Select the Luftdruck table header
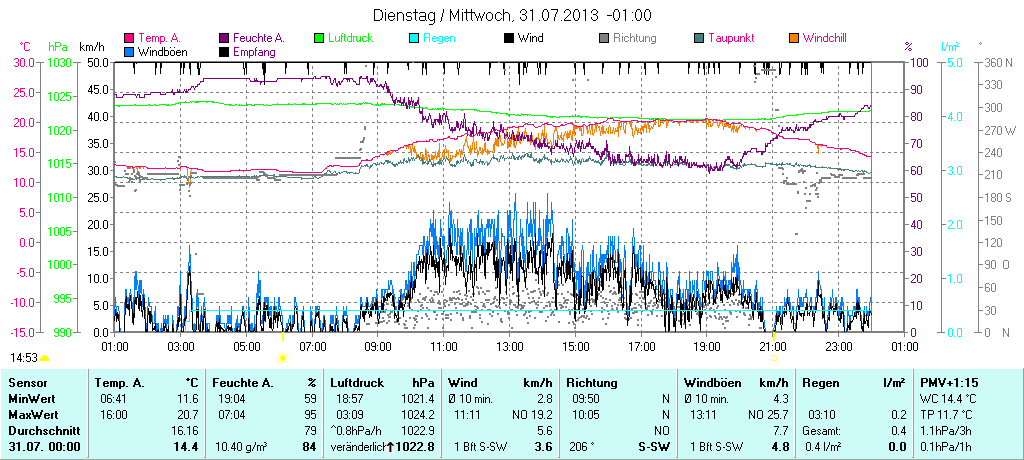Screen dimensions: 1024x460 (355, 382)
